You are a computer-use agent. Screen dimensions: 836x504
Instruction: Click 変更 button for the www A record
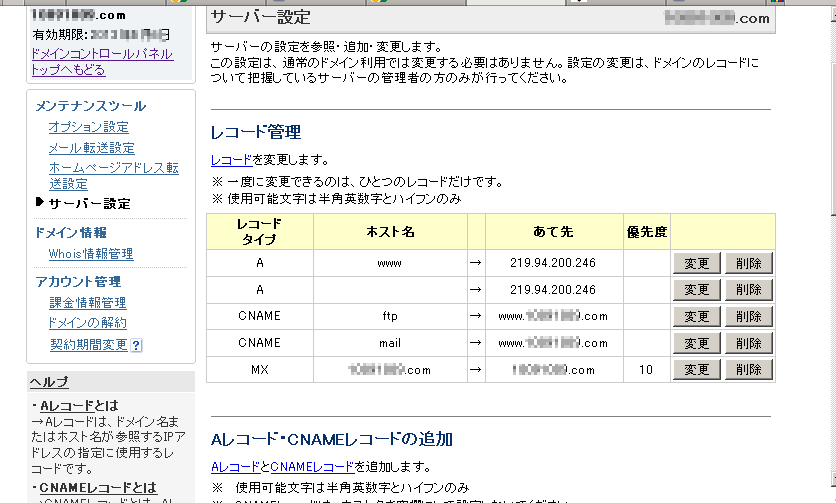tap(696, 263)
